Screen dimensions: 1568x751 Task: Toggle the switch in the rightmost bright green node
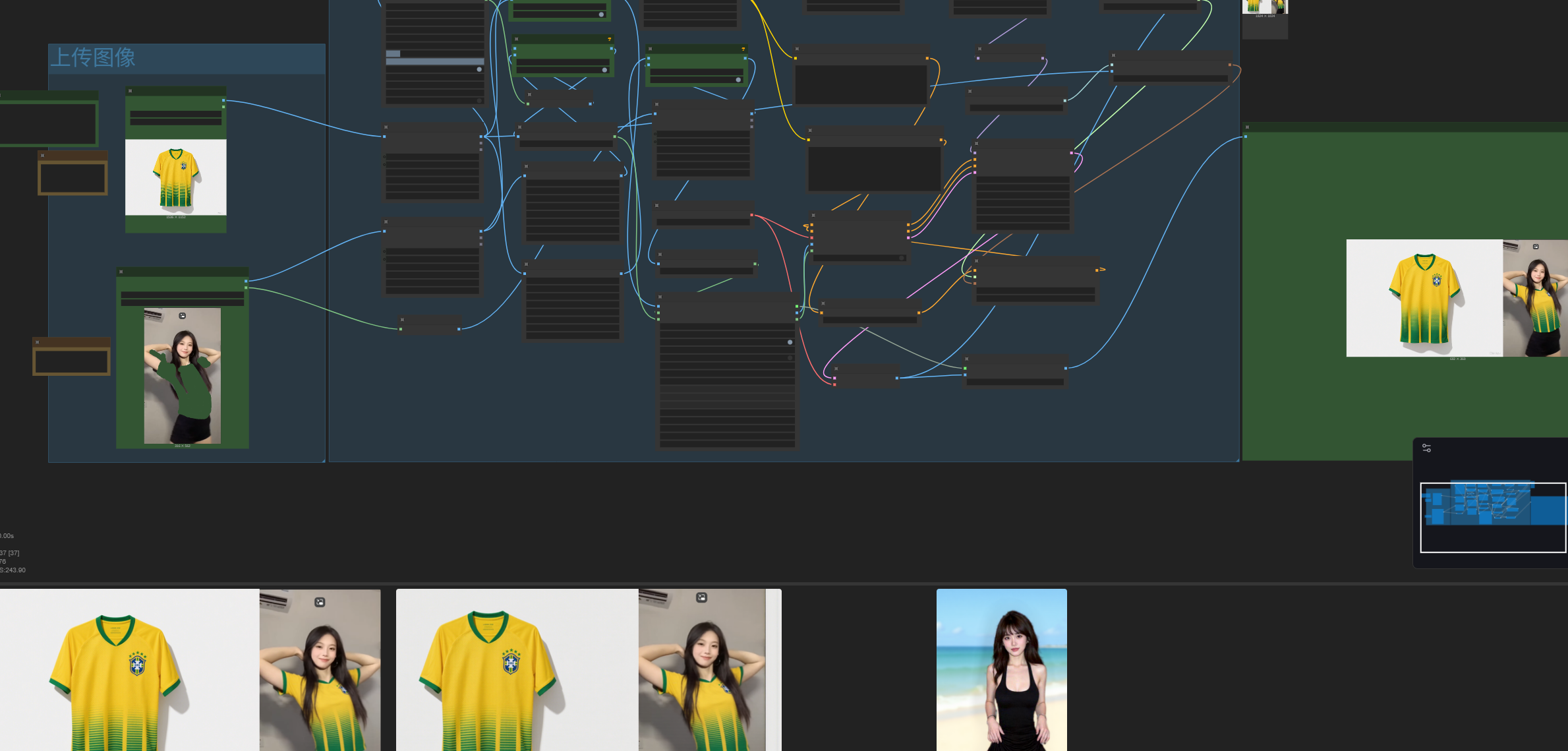(x=738, y=80)
